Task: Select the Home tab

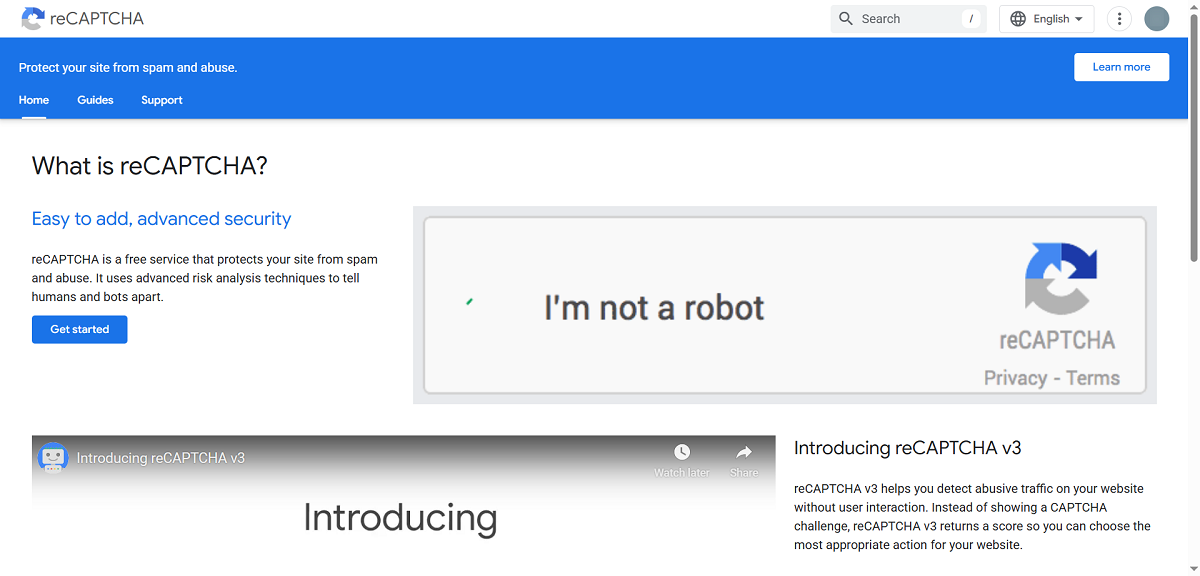Action: tap(33, 100)
